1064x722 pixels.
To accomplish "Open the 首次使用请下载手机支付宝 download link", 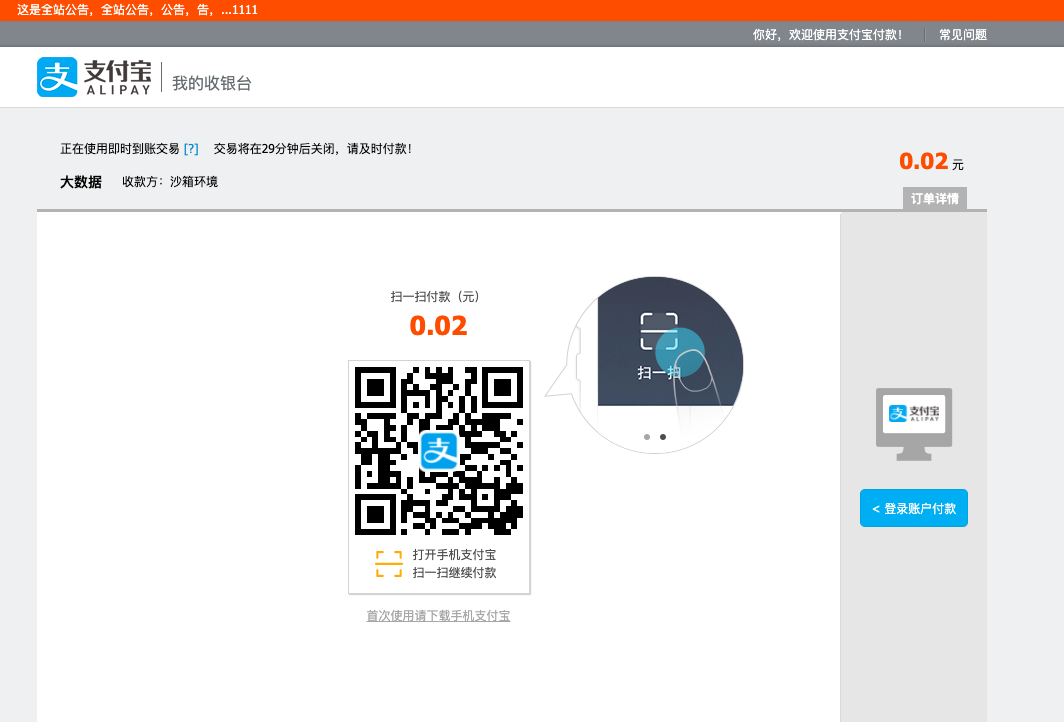I will (438, 616).
